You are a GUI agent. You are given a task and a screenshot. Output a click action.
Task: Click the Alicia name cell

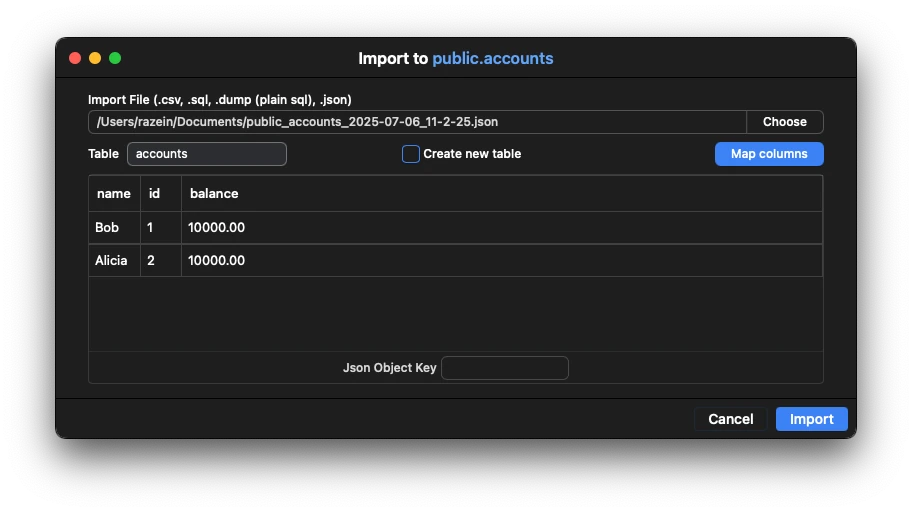[x=114, y=260]
